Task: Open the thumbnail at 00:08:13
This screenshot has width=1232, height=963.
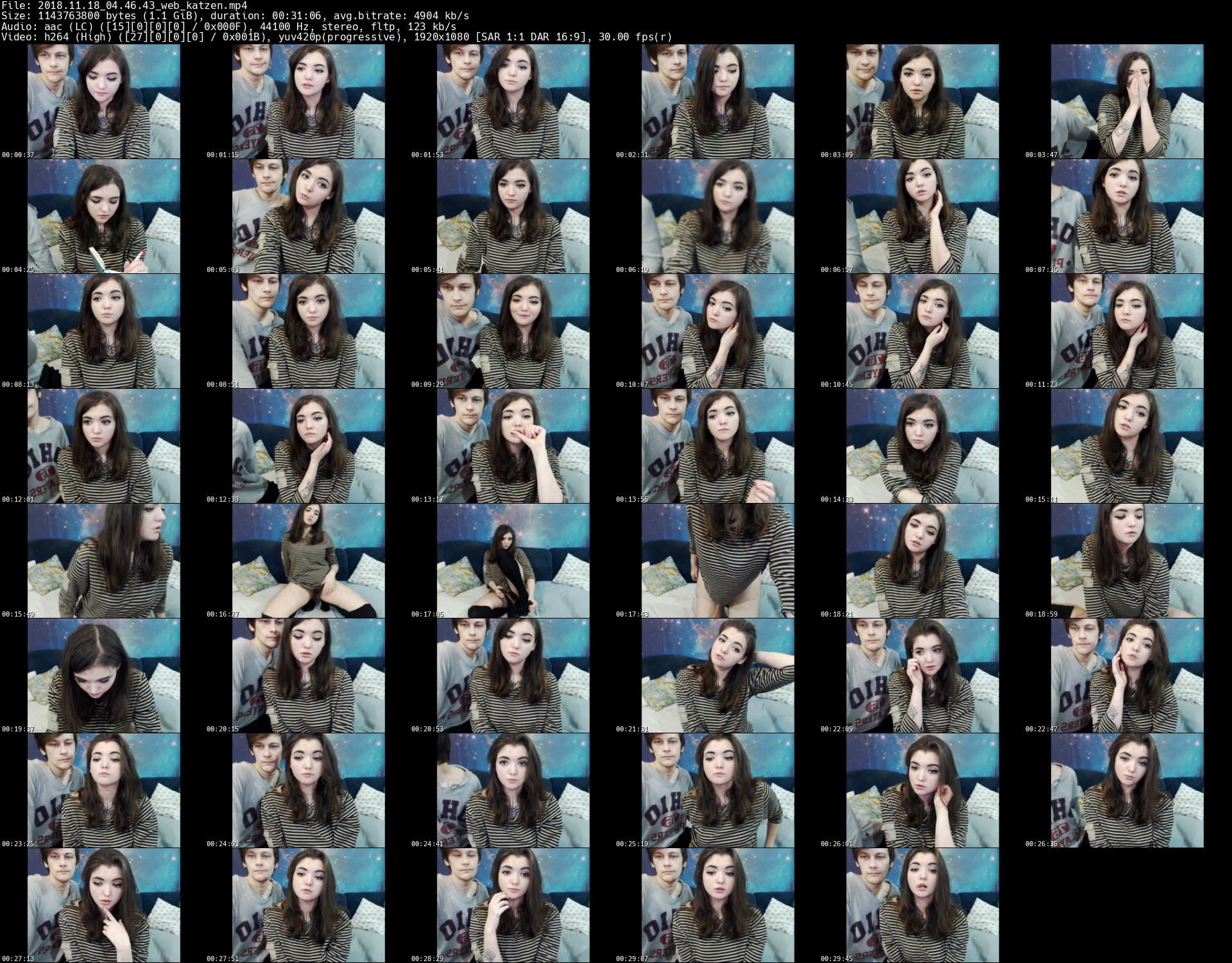Action: (x=104, y=331)
